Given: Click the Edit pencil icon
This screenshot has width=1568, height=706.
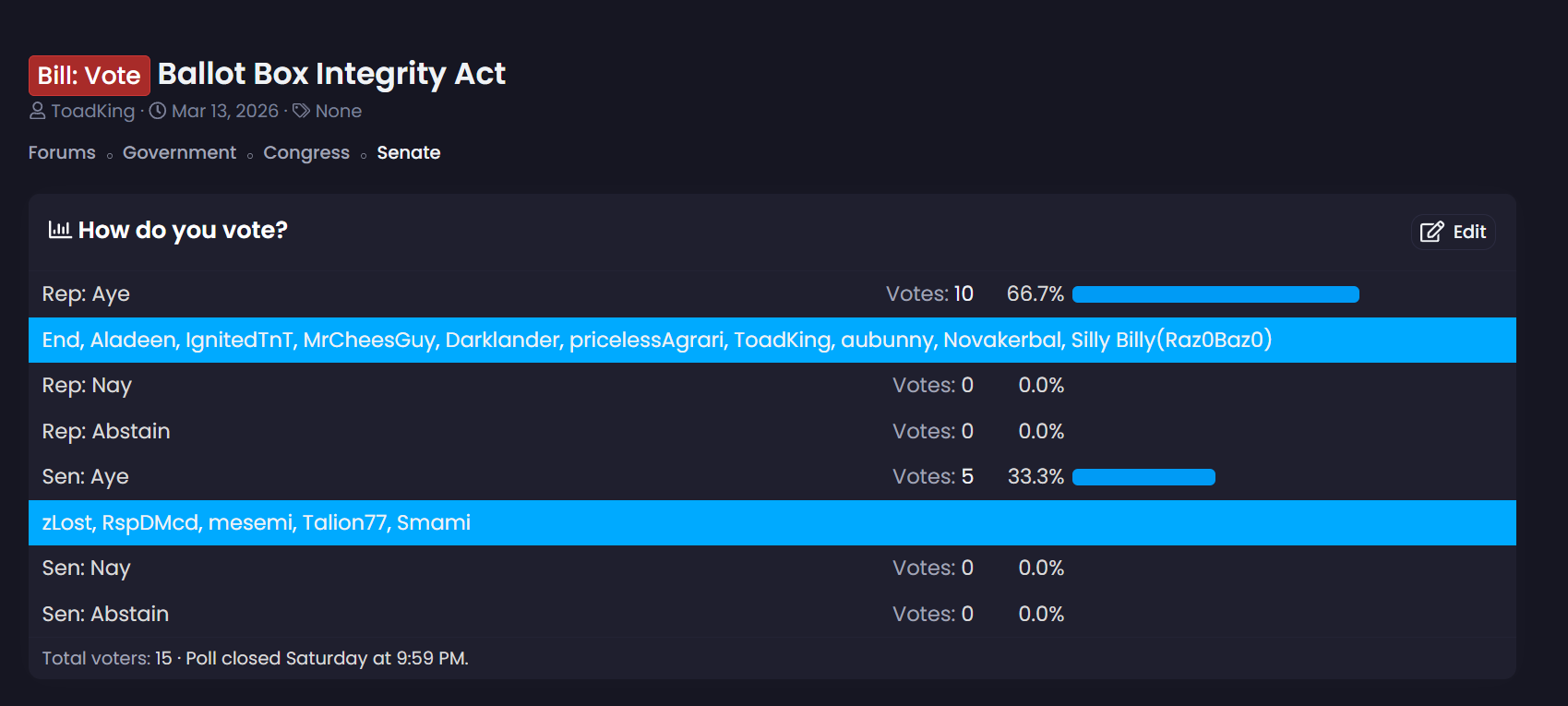Looking at the screenshot, I should (1431, 232).
